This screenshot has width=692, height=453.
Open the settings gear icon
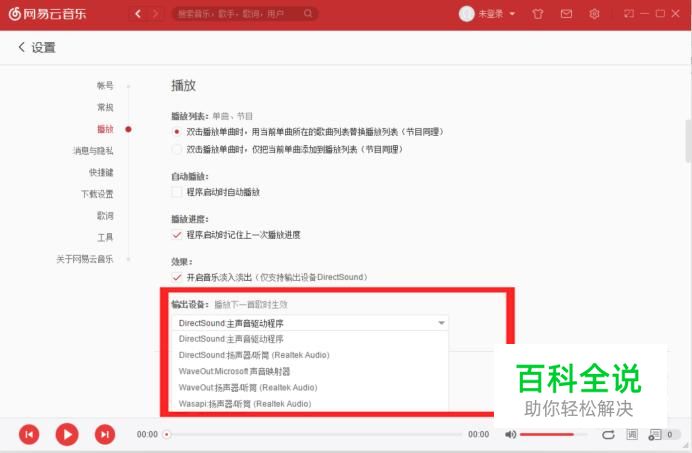tap(594, 14)
